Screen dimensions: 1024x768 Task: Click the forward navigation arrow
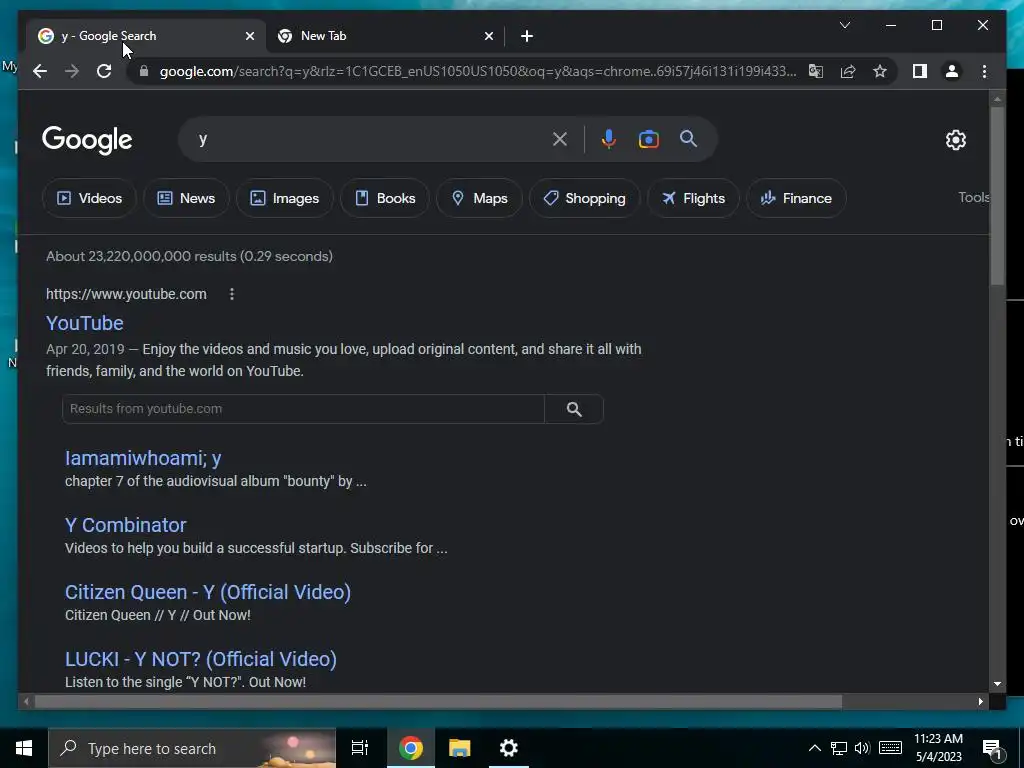click(72, 71)
